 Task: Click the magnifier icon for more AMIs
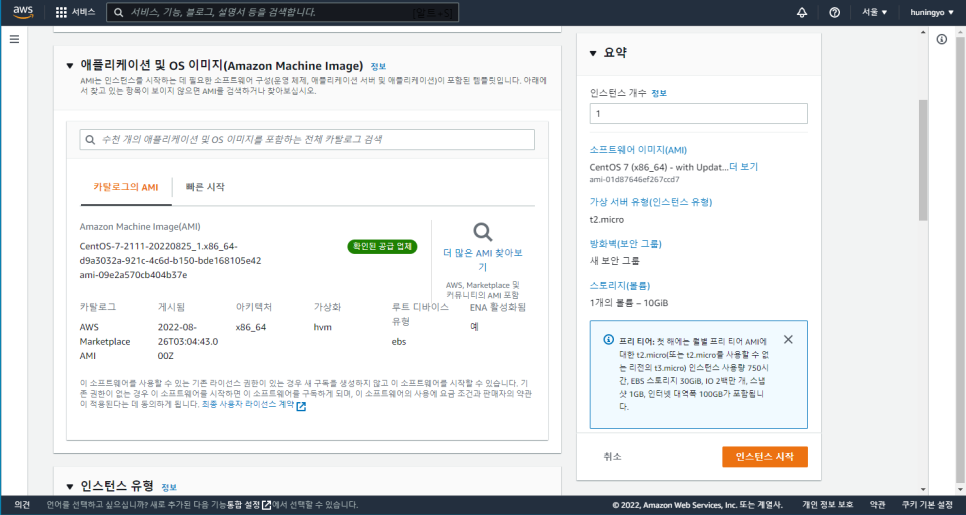click(482, 232)
